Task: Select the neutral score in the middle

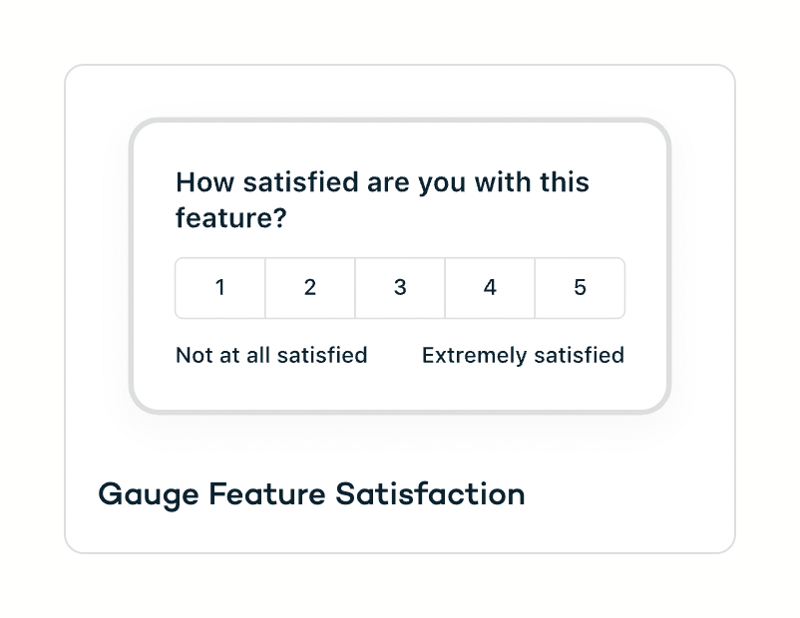Action: (x=399, y=288)
